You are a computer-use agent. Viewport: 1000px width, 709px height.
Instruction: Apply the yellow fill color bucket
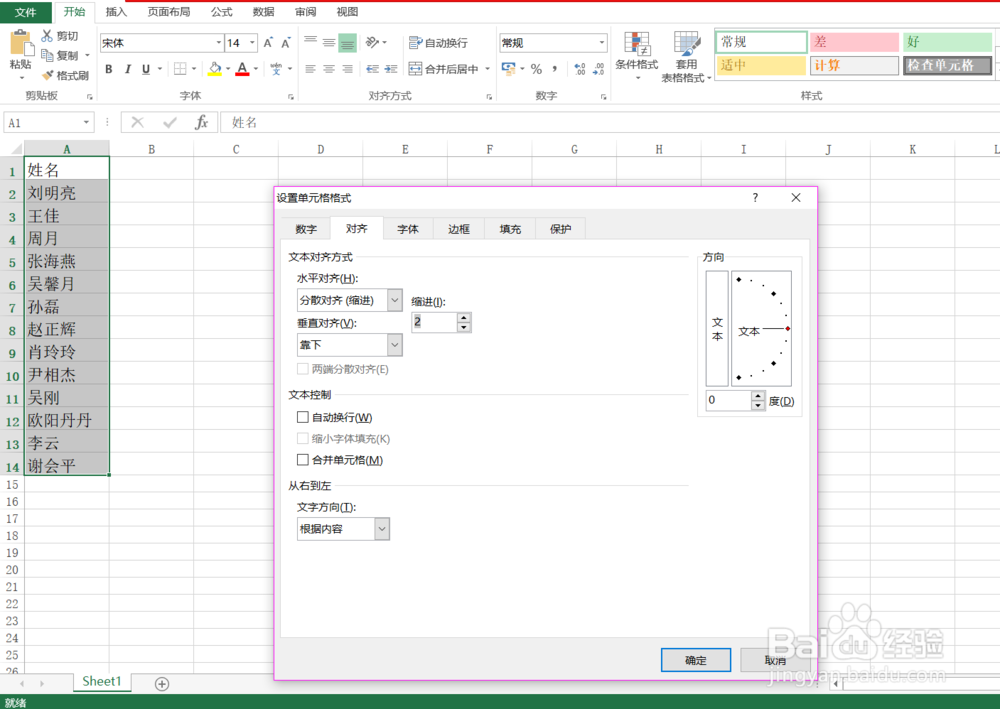click(x=215, y=69)
